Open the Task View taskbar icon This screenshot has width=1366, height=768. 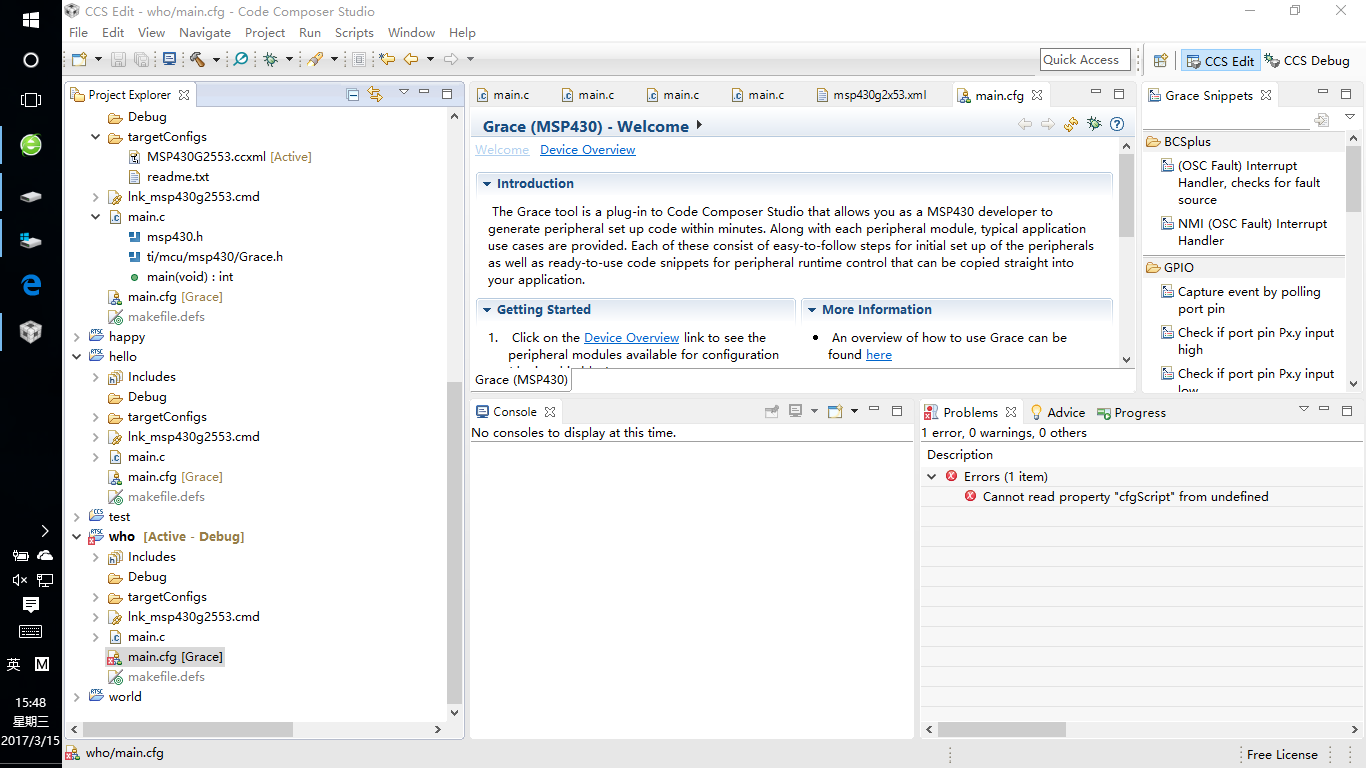(x=31, y=100)
